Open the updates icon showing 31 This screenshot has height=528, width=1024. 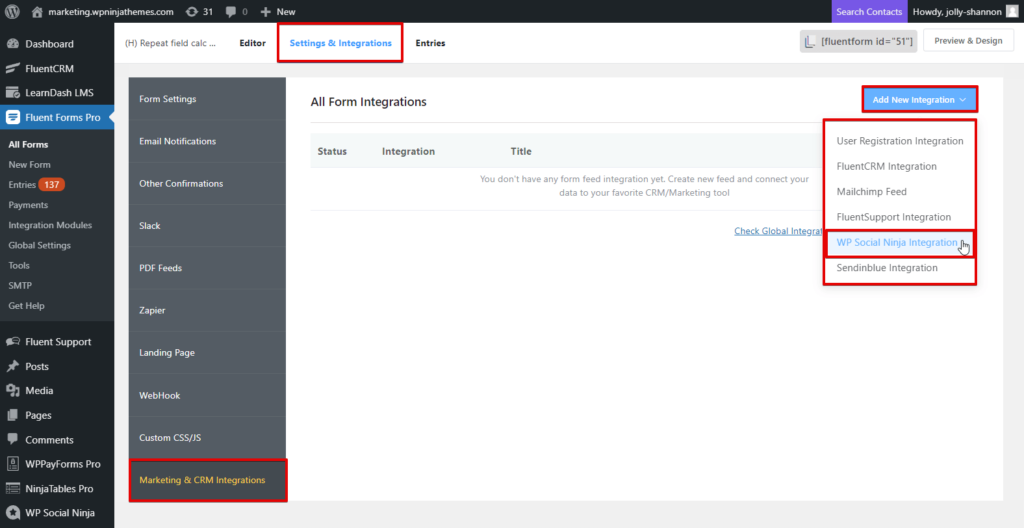(x=191, y=11)
